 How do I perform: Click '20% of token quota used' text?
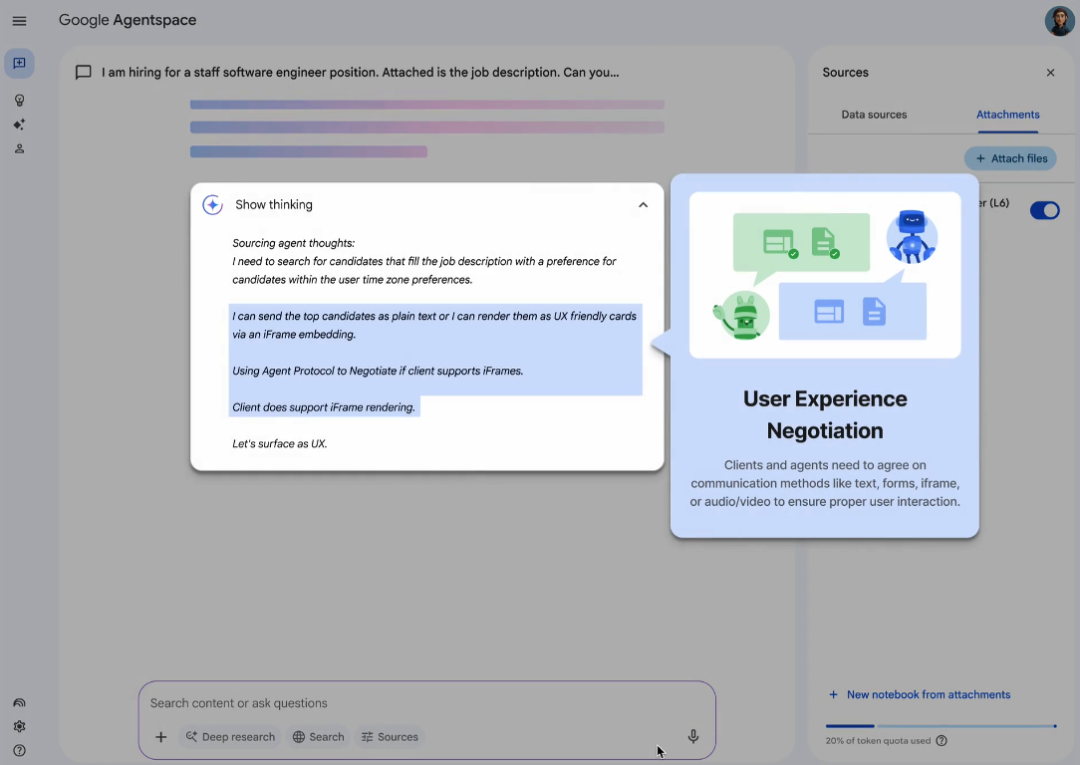(878, 741)
